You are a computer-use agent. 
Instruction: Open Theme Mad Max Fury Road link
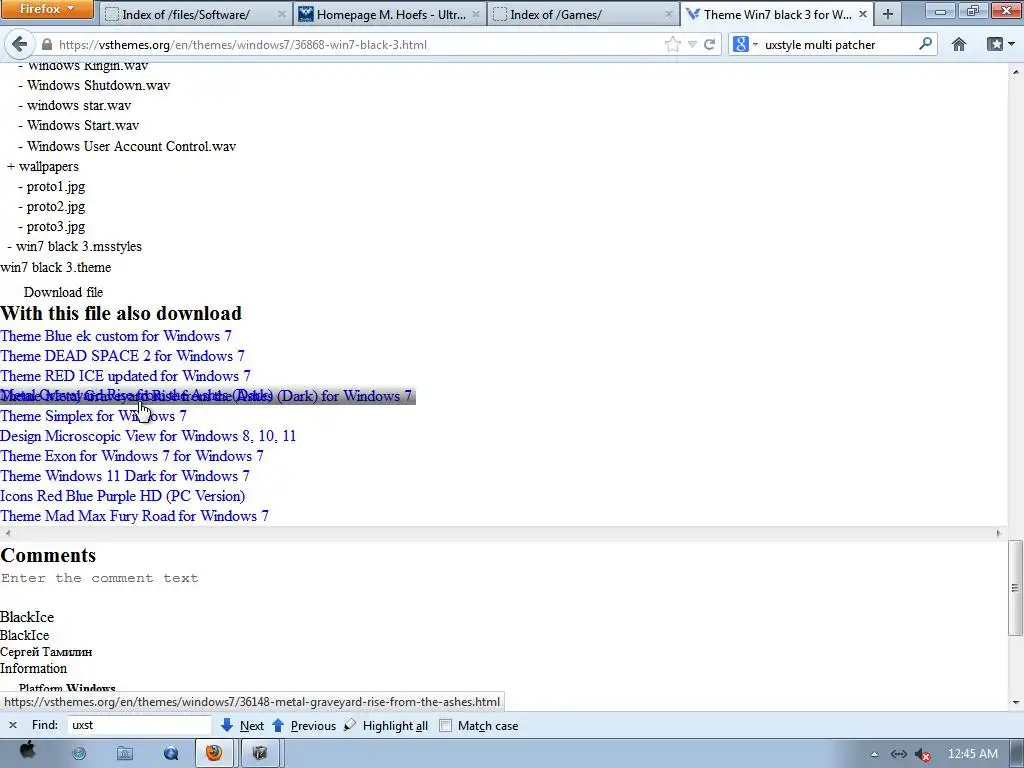(135, 516)
